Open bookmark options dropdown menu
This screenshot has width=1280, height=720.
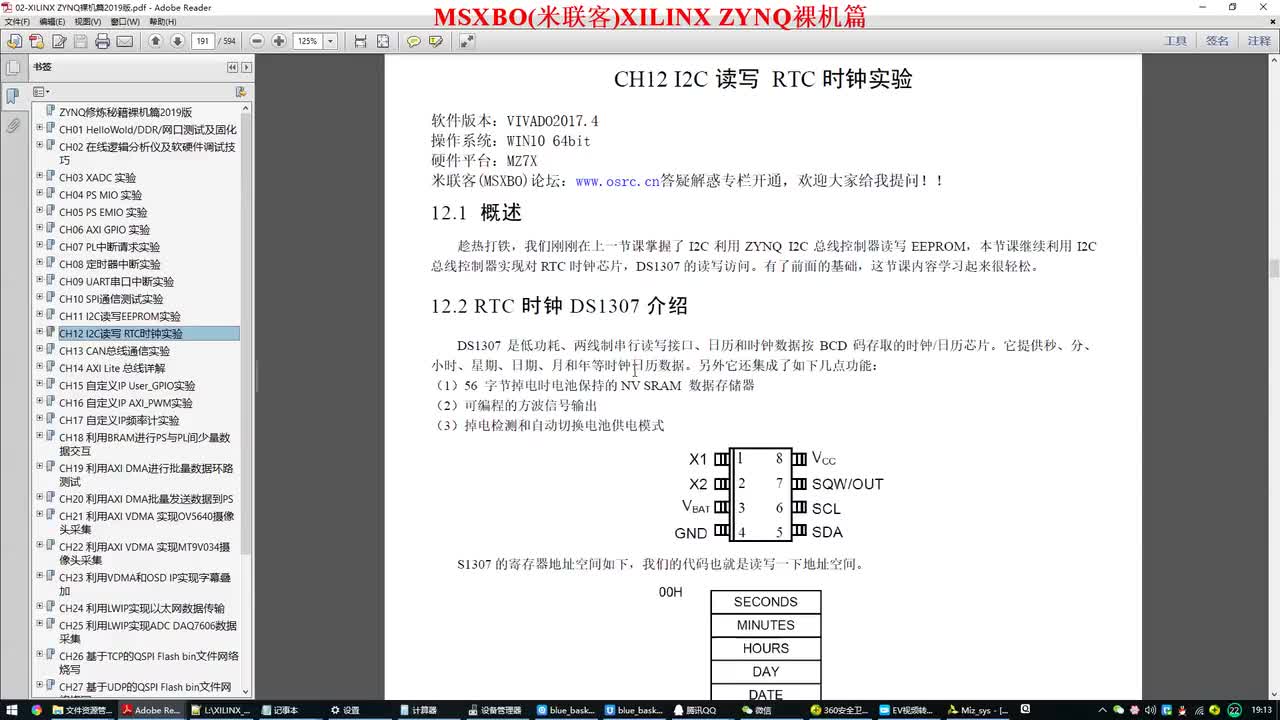pyautogui.click(x=41, y=92)
